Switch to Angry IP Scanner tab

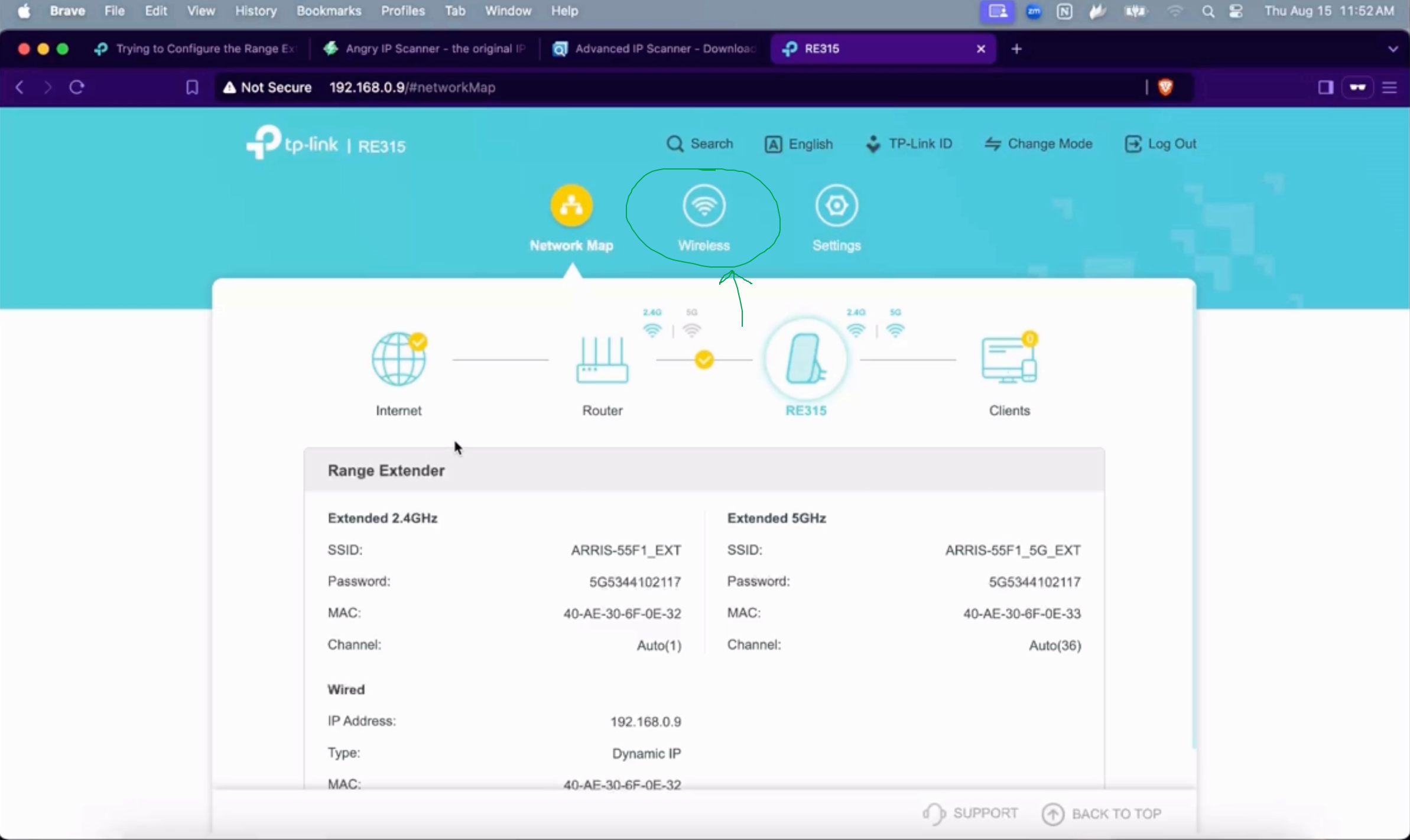tap(424, 49)
